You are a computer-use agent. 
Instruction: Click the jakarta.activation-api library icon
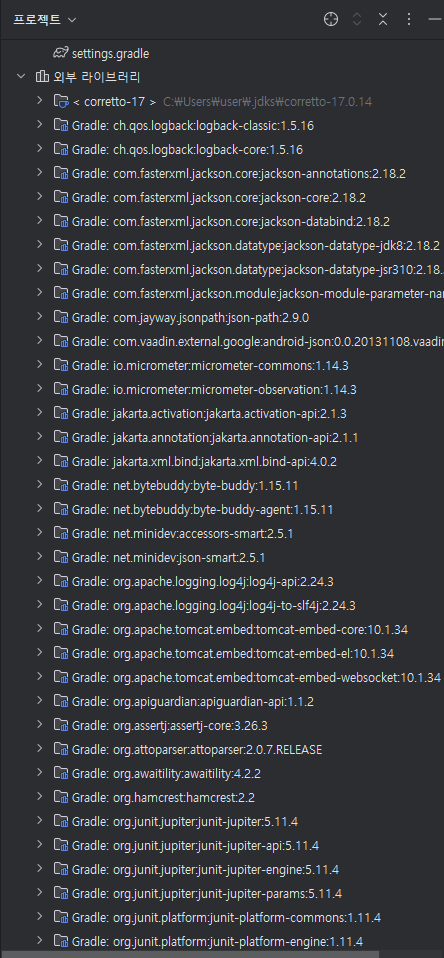(60, 413)
